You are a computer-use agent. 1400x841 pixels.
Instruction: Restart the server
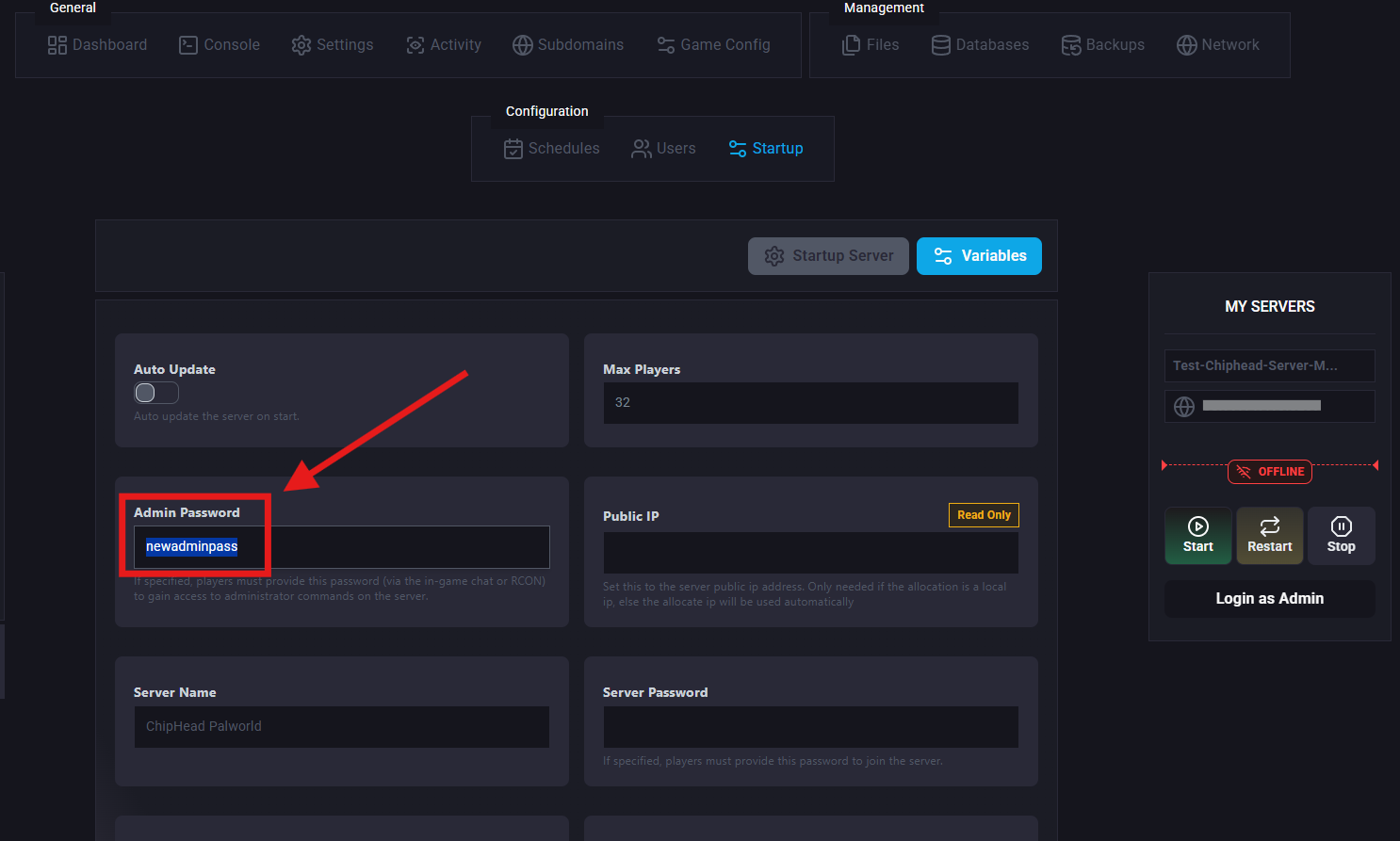pyautogui.click(x=1270, y=536)
